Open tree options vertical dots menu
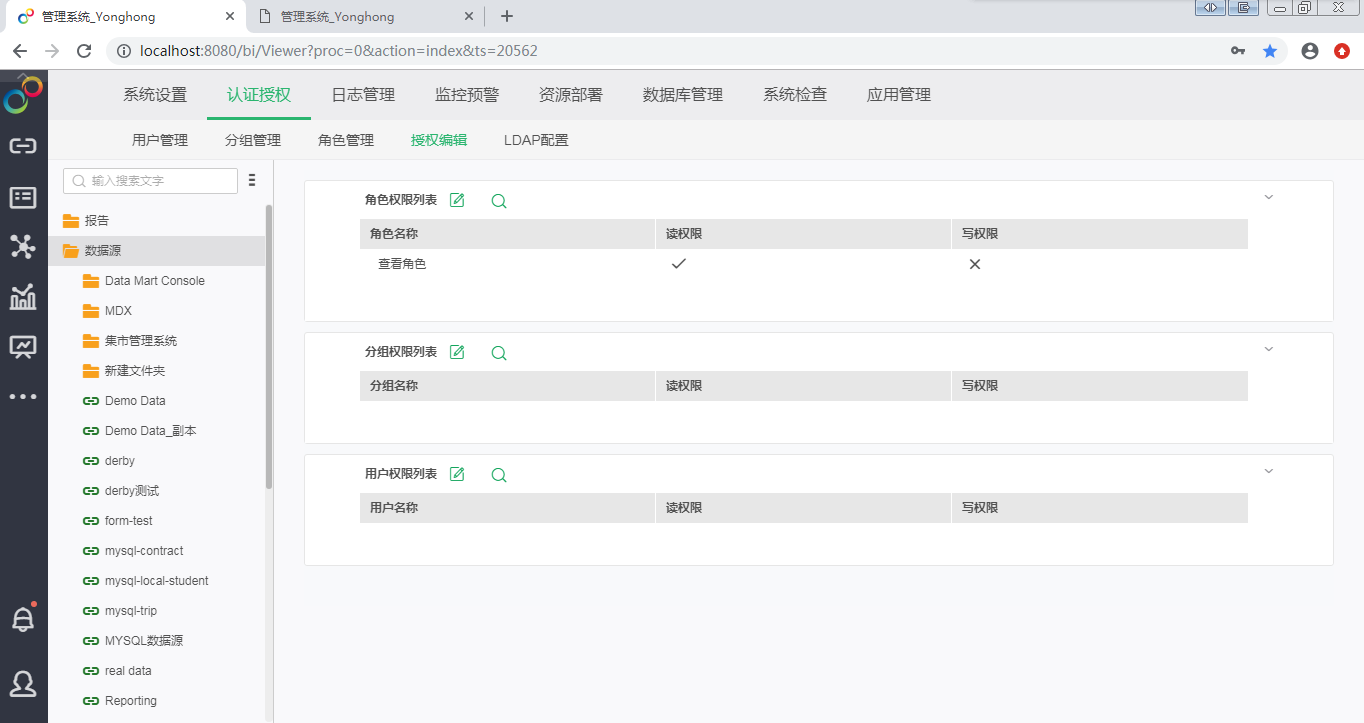Viewport: 1364px width, 723px height. [252, 180]
